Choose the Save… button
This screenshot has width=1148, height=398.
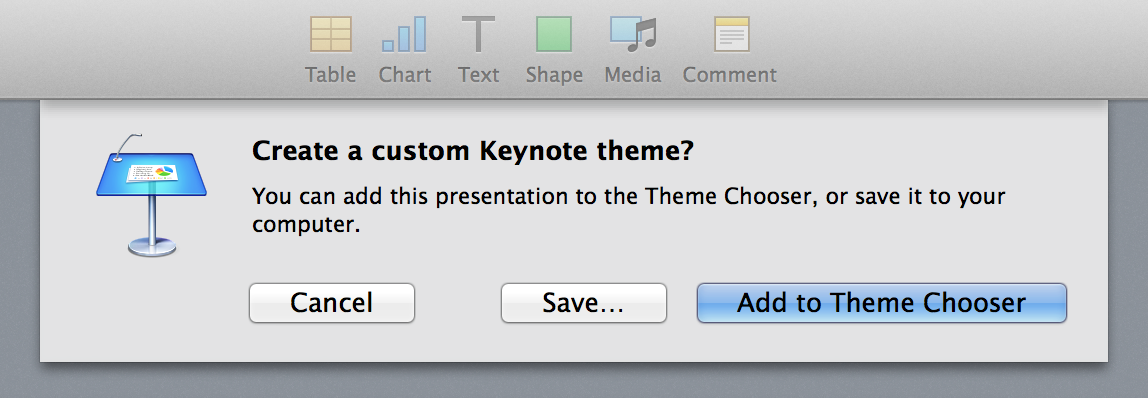click(x=584, y=303)
